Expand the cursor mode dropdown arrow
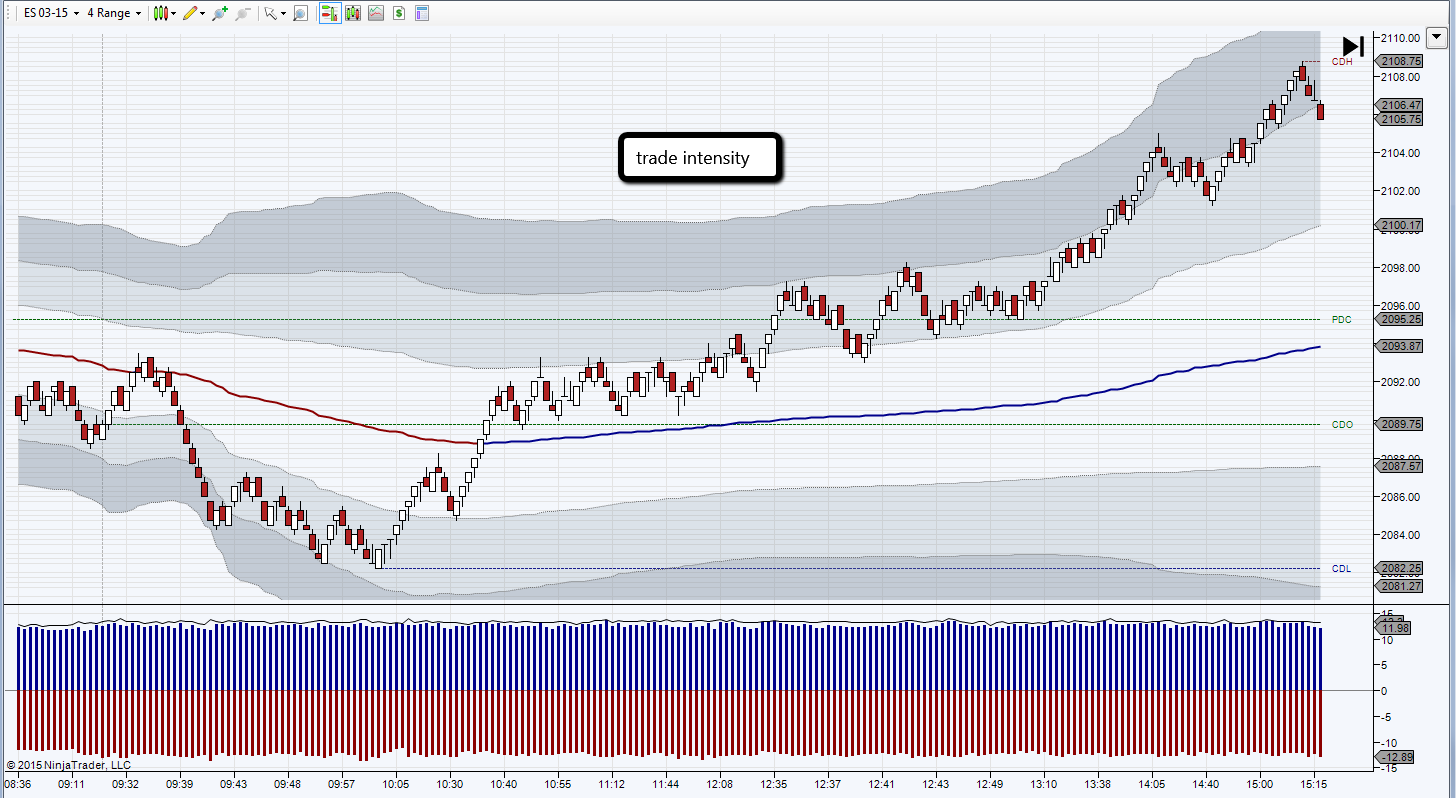1456x798 pixels. (x=284, y=14)
